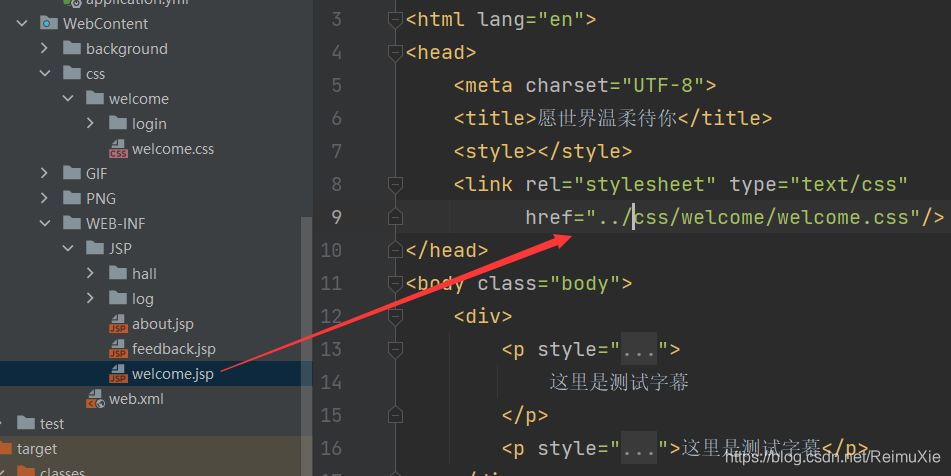Click the WEB-INF folder icon
Image resolution: width=951 pixels, height=476 pixels.
[x=72, y=223]
